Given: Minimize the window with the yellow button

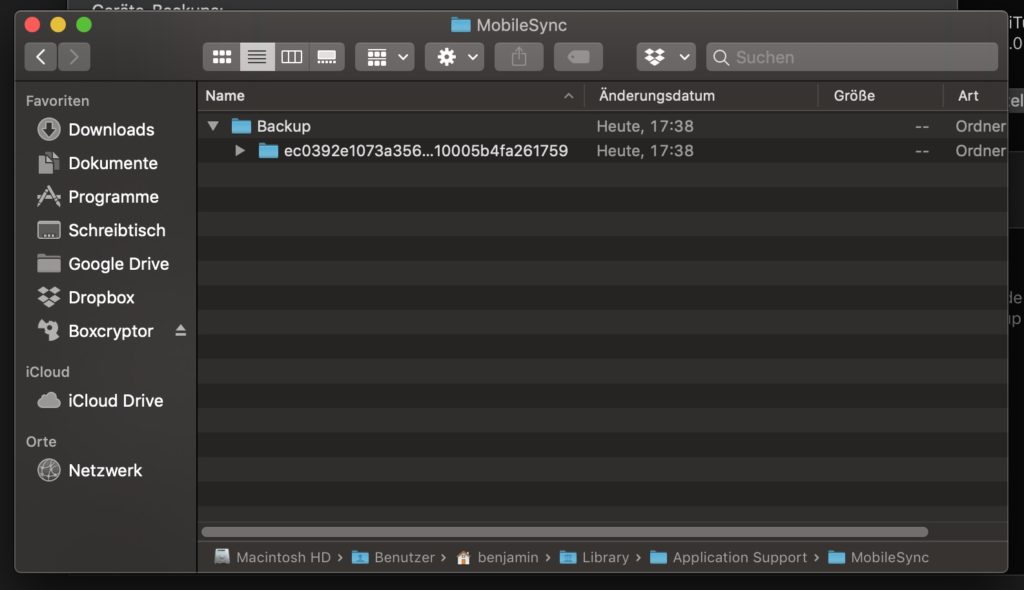Looking at the screenshot, I should coord(58,25).
